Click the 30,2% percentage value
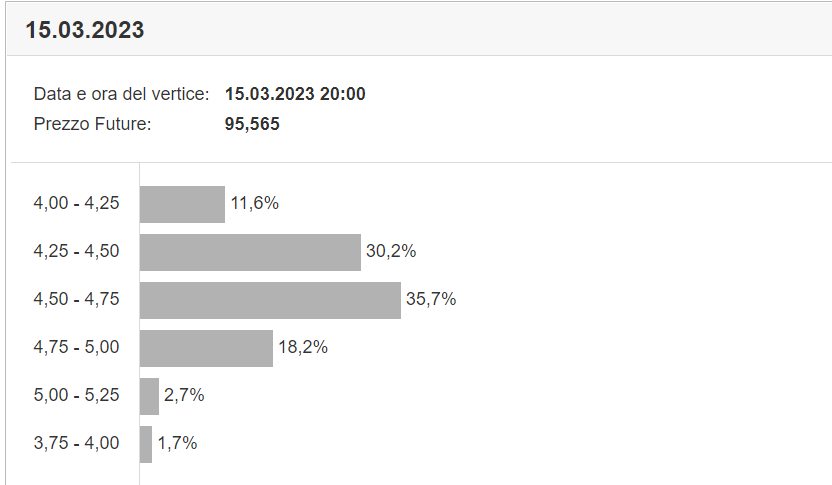Viewport: 832px width, 485px height. pyautogui.click(x=391, y=251)
